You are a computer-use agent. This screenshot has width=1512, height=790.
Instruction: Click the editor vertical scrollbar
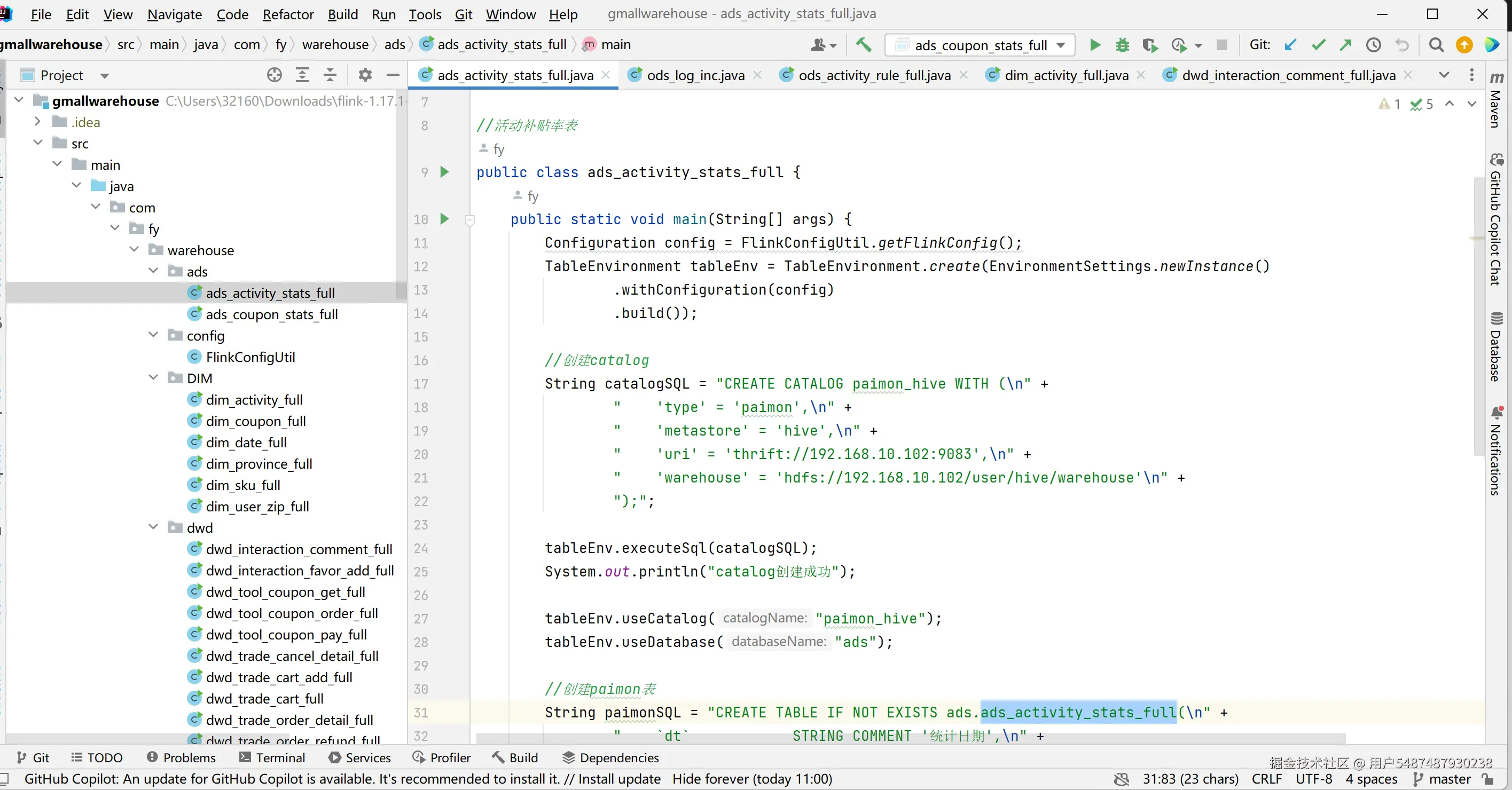coord(1478,317)
